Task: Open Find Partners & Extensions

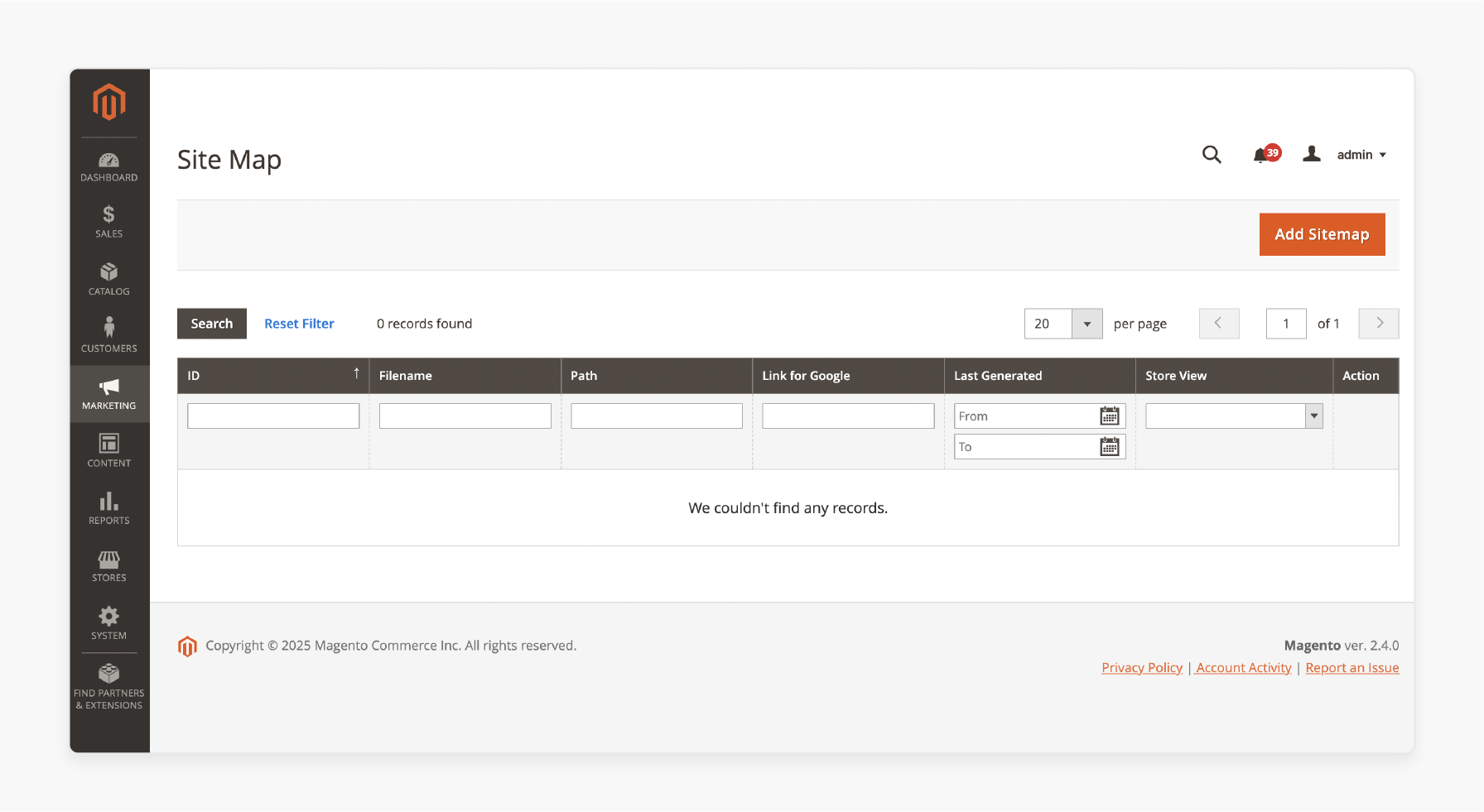Action: [109, 688]
